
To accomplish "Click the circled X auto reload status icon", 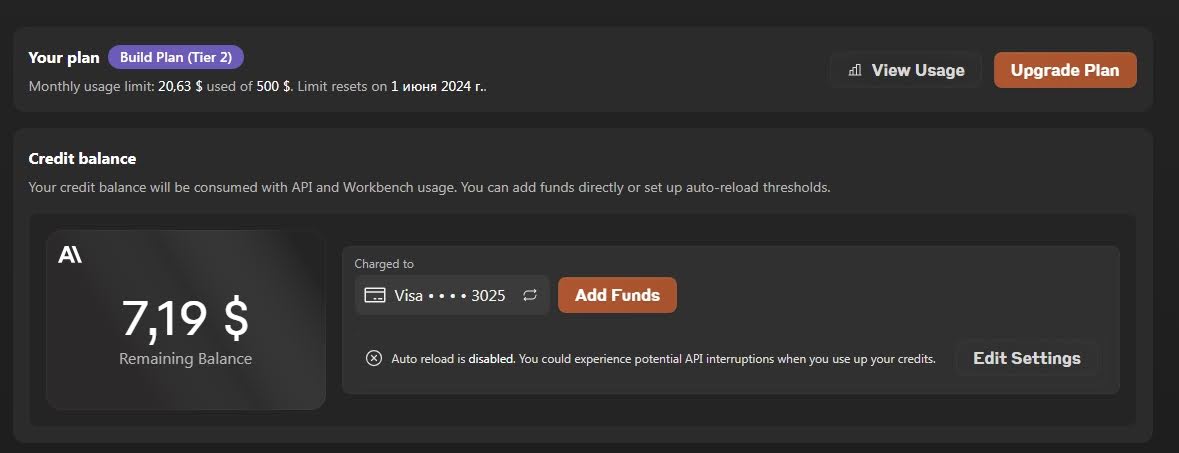I will pyautogui.click(x=374, y=358).
